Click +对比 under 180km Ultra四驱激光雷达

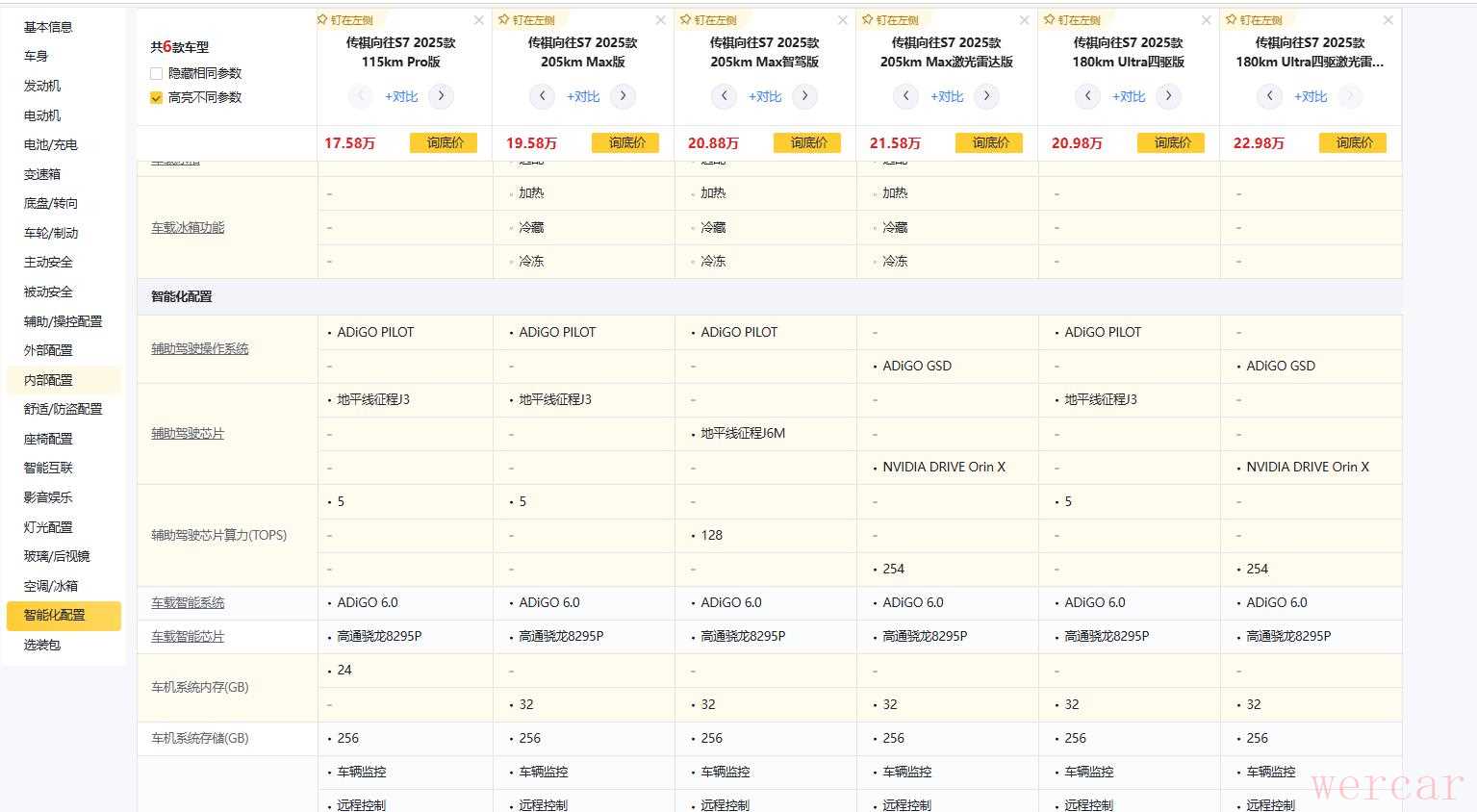click(x=1311, y=96)
